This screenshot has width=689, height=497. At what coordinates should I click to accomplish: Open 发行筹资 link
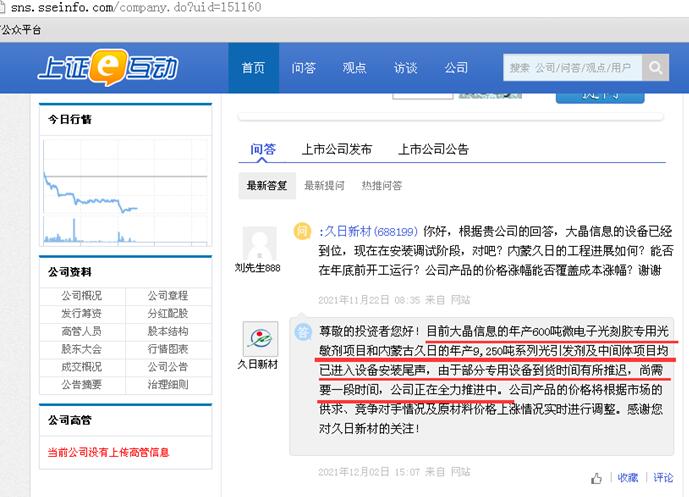pos(82,313)
